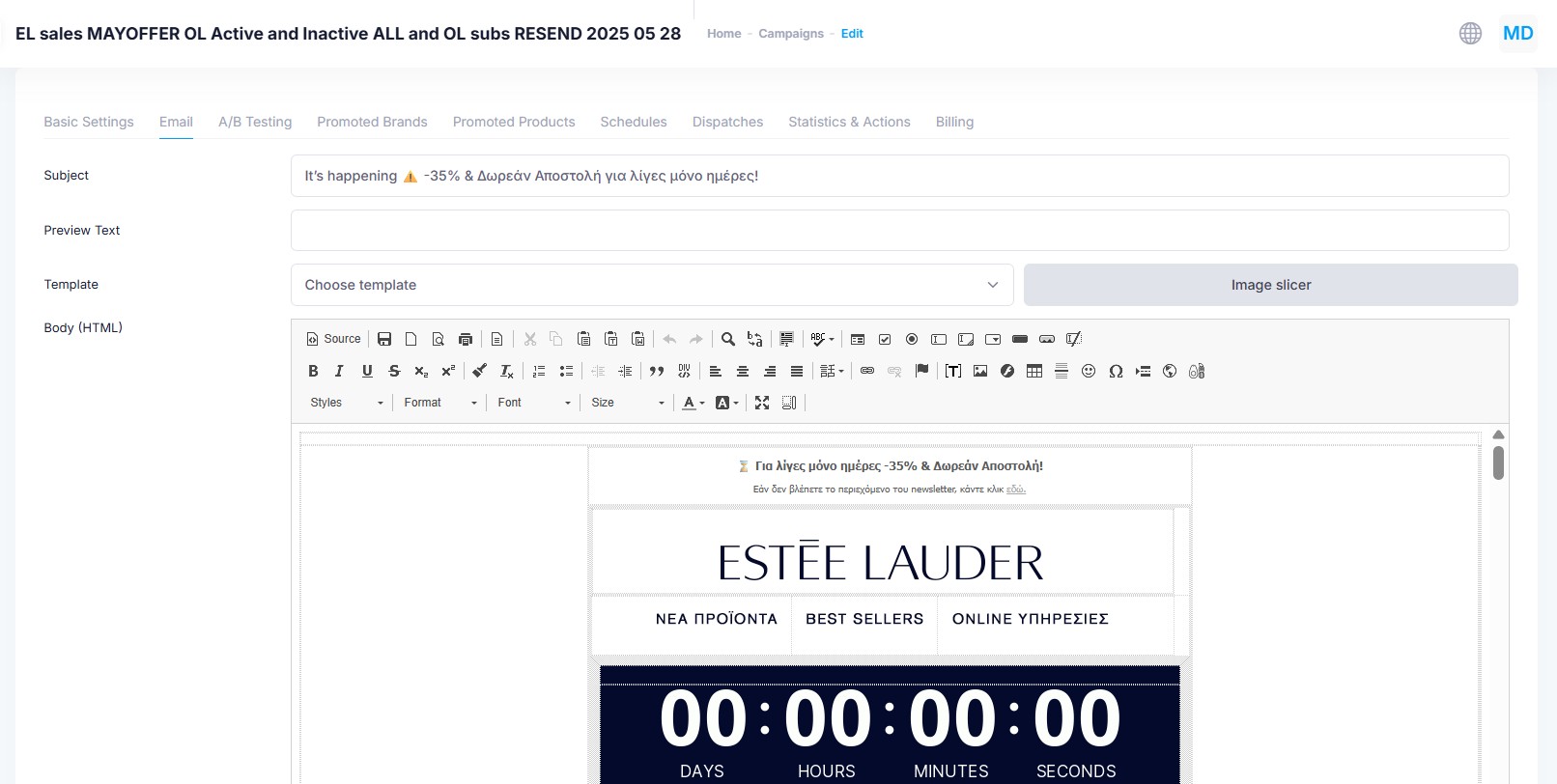
Task: Click the Copy Formatting brush icon
Action: pyautogui.click(x=479, y=371)
